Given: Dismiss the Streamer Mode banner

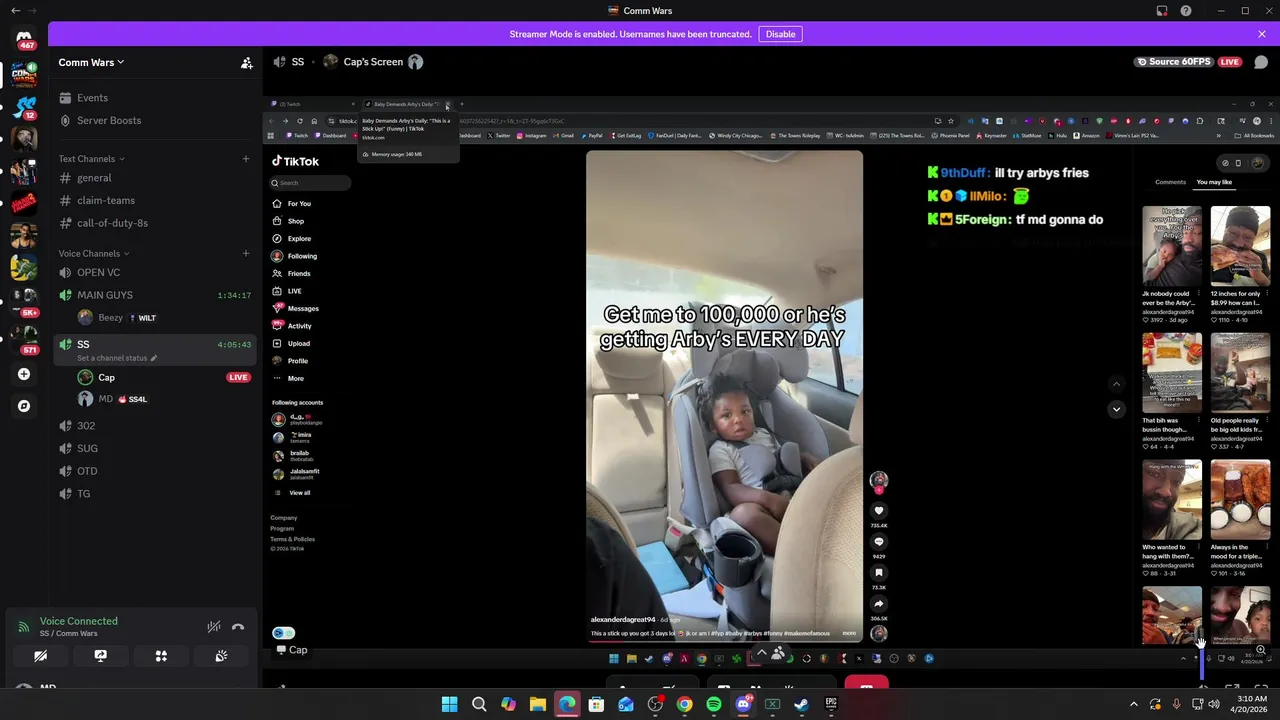Looking at the screenshot, I should click(x=1262, y=34).
